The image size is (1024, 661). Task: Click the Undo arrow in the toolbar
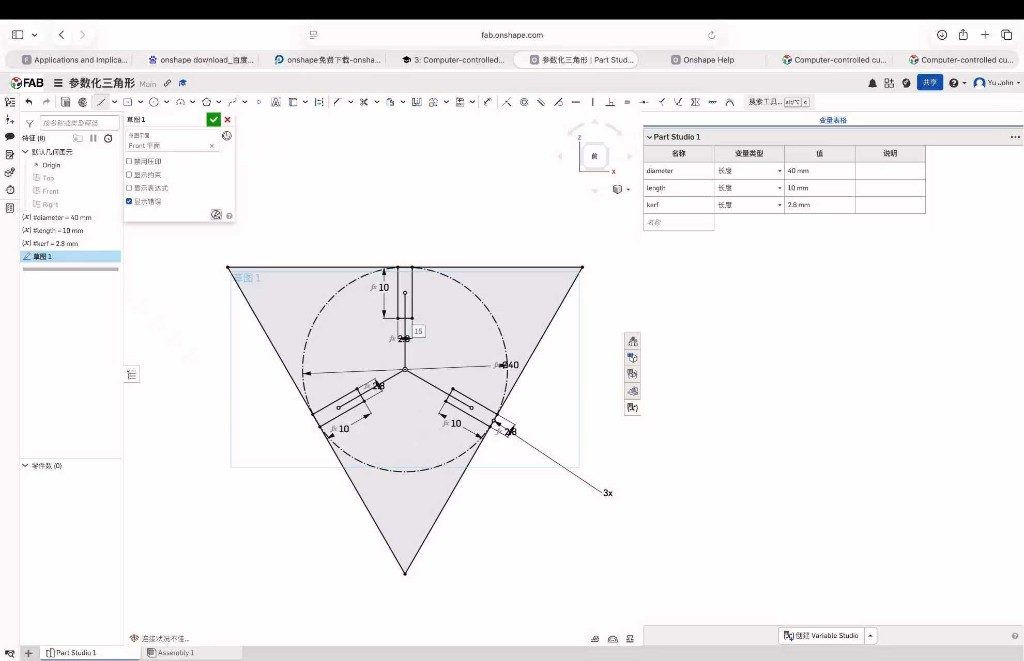coord(29,102)
